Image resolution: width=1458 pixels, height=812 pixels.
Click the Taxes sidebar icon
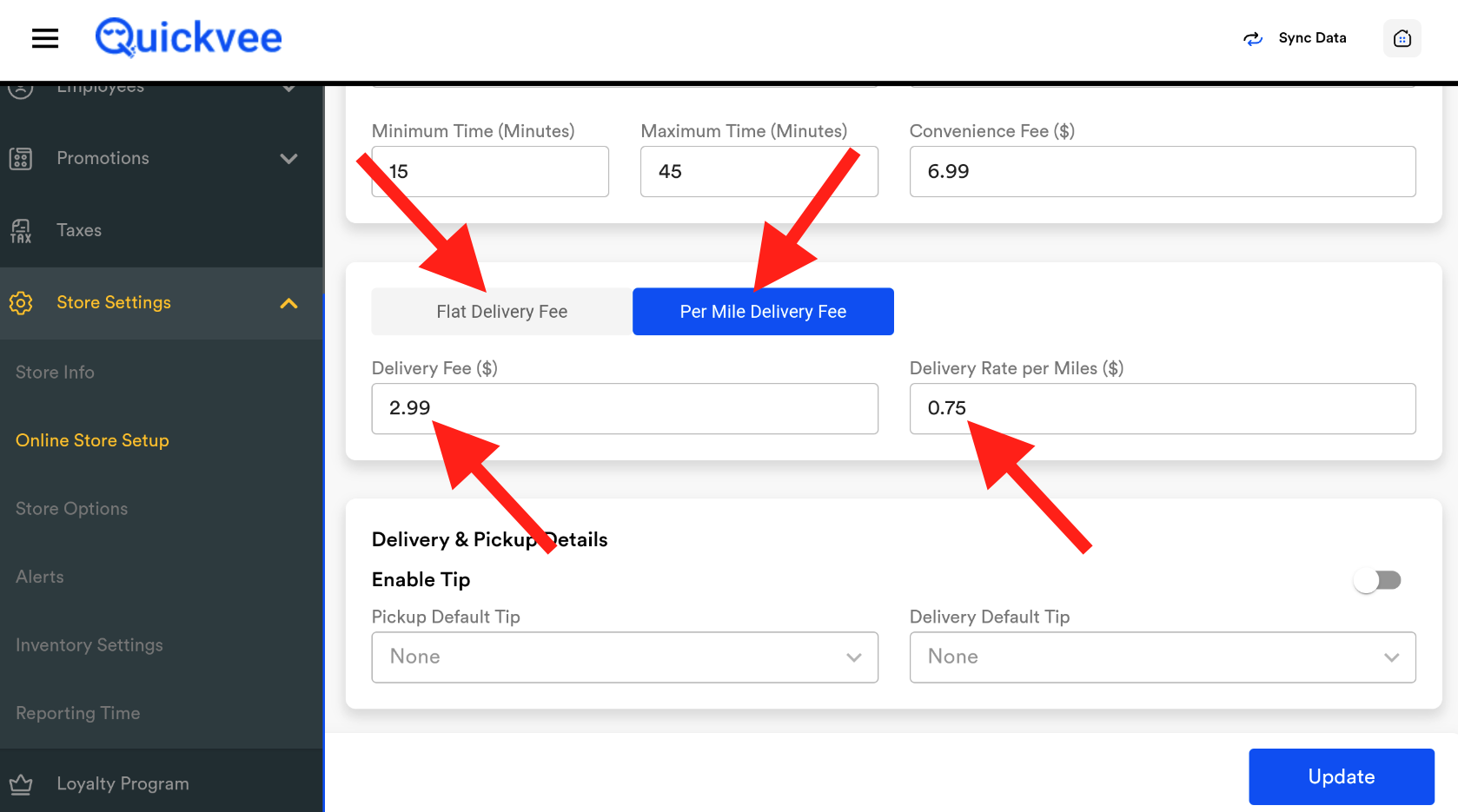21,231
